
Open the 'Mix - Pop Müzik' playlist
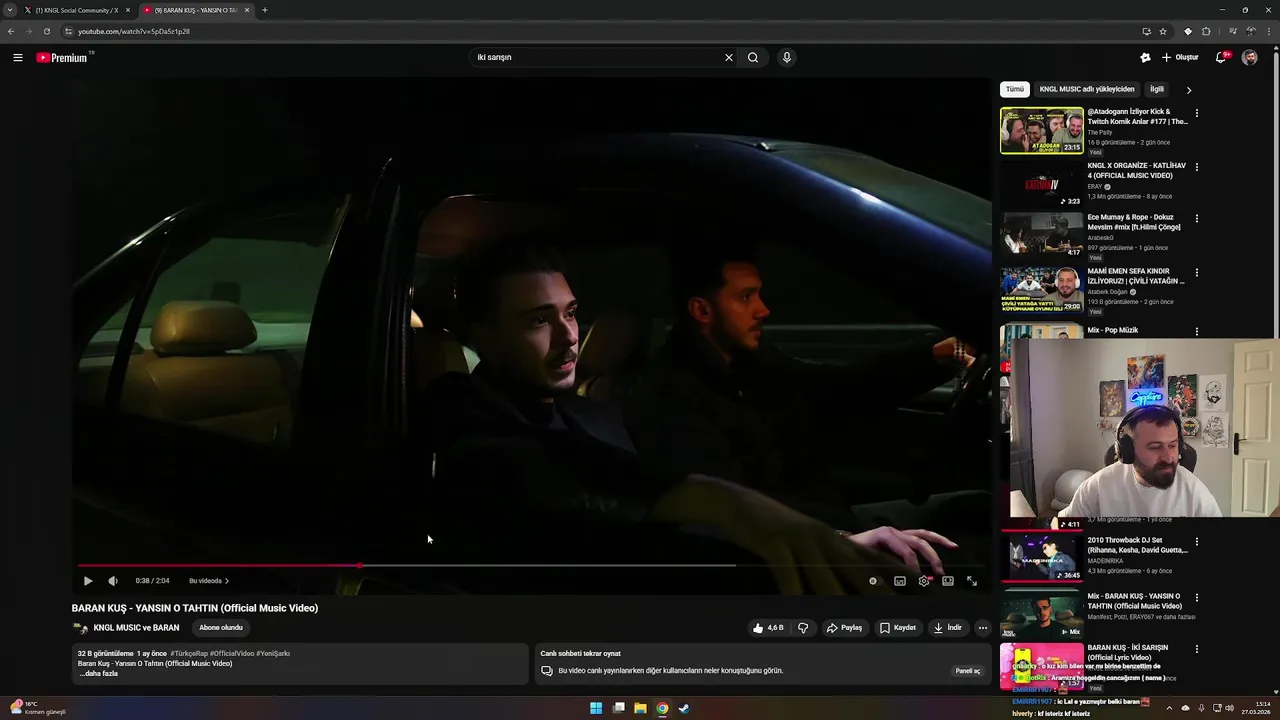click(1113, 330)
